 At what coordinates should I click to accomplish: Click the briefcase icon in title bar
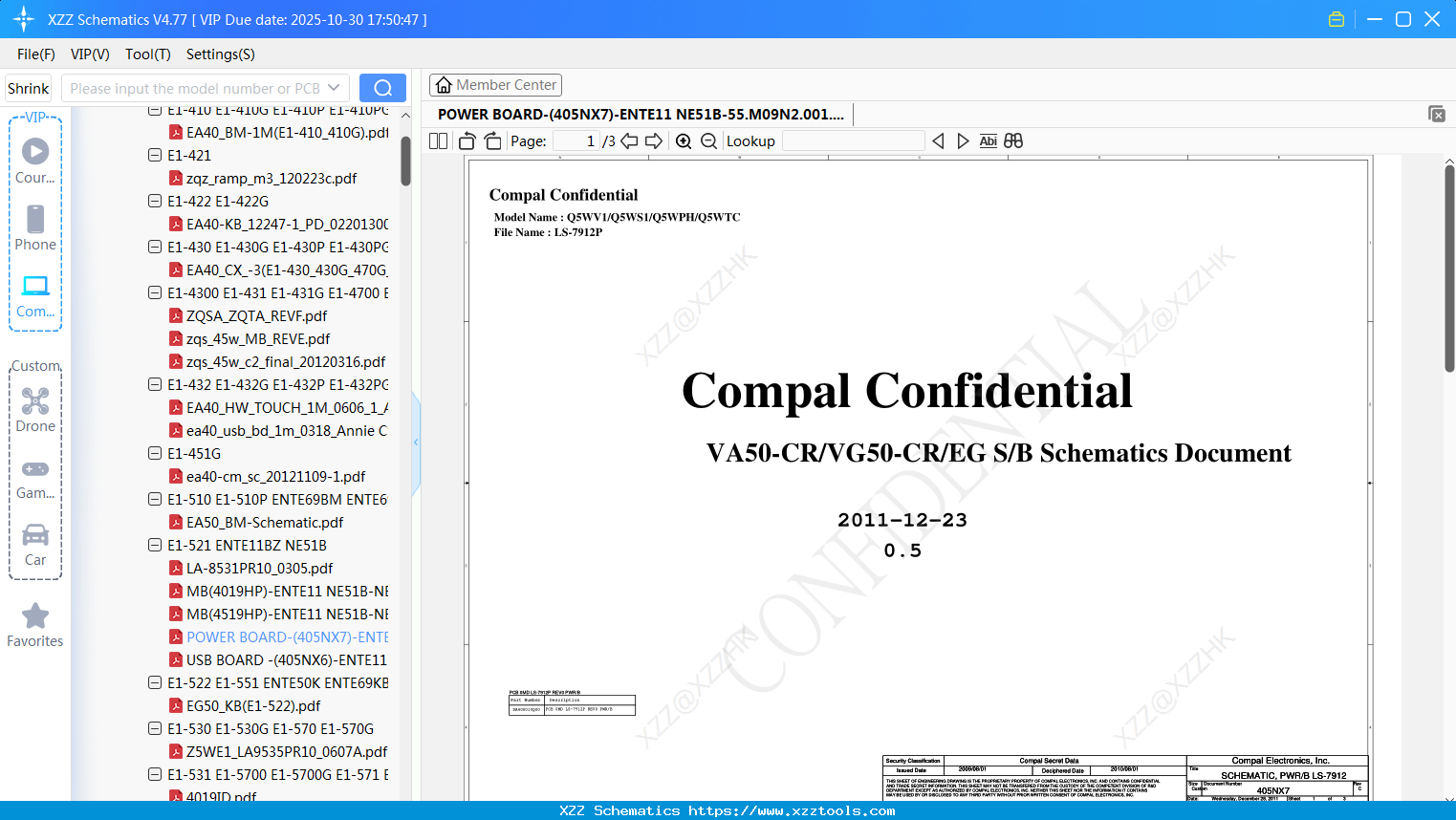(1336, 19)
